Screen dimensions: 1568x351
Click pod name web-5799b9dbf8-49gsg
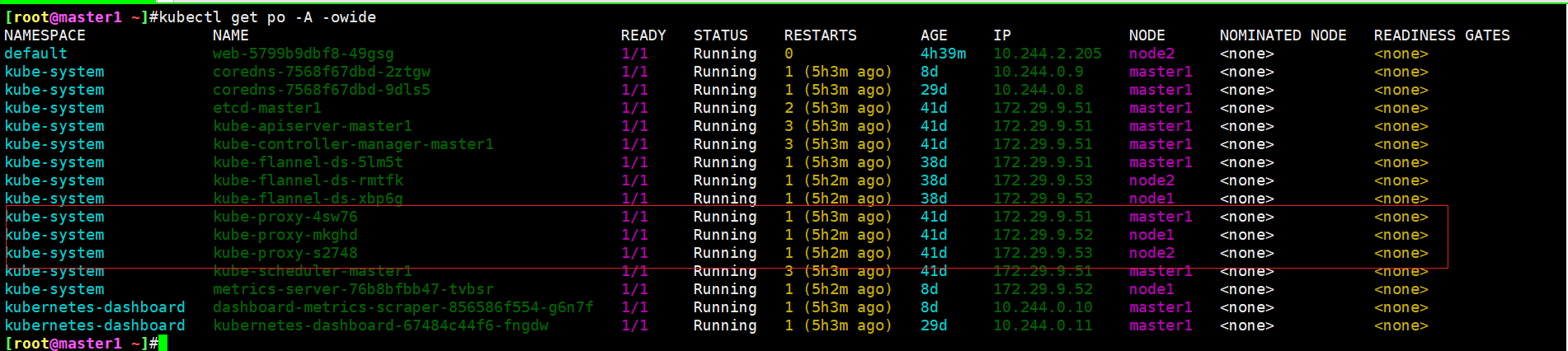pos(303,54)
